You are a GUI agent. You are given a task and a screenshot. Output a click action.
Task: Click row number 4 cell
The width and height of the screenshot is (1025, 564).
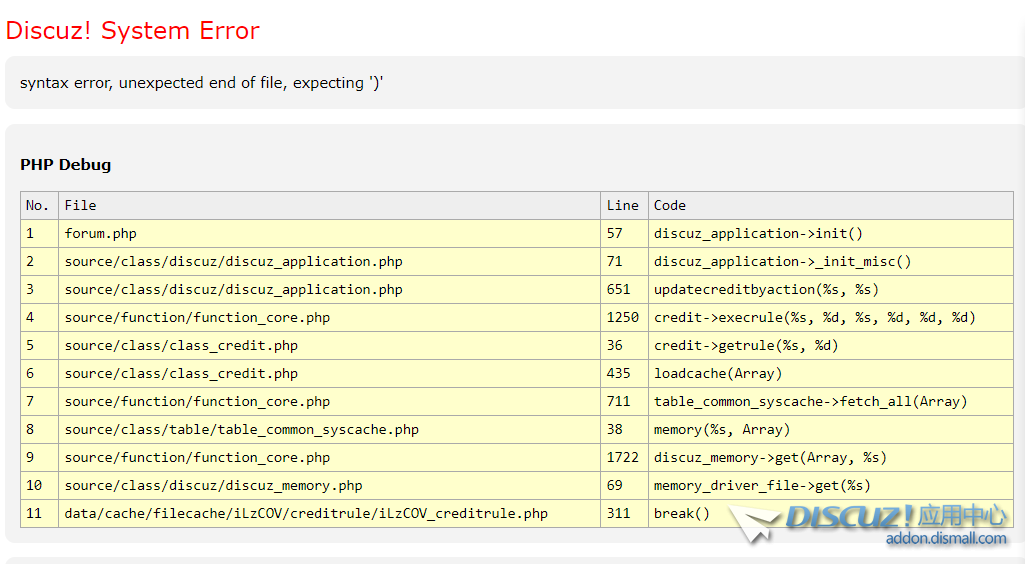pyautogui.click(x=39, y=318)
